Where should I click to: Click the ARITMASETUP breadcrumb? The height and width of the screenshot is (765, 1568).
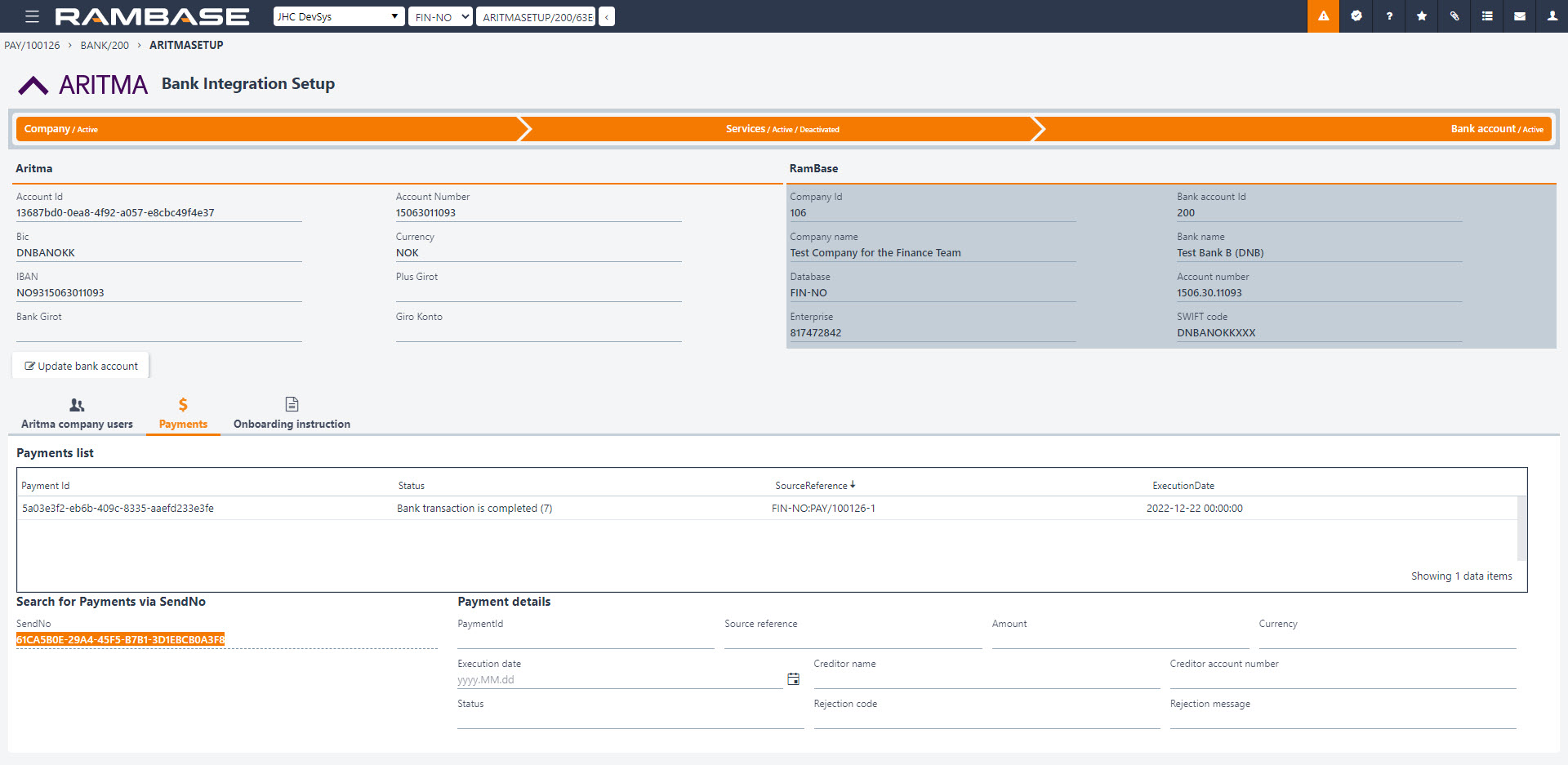186,45
